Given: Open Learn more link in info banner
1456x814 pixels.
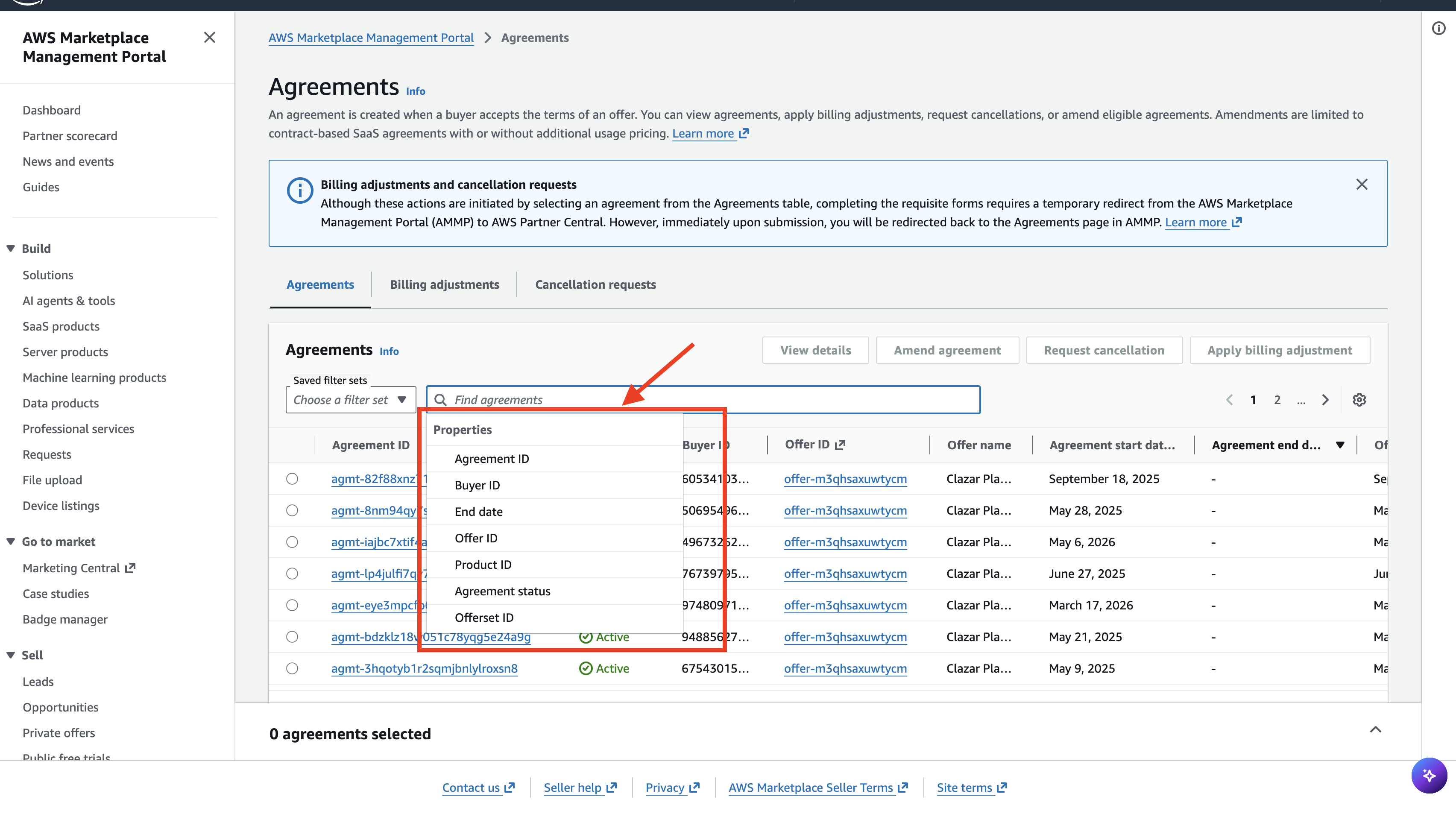Looking at the screenshot, I should pyautogui.click(x=1203, y=222).
